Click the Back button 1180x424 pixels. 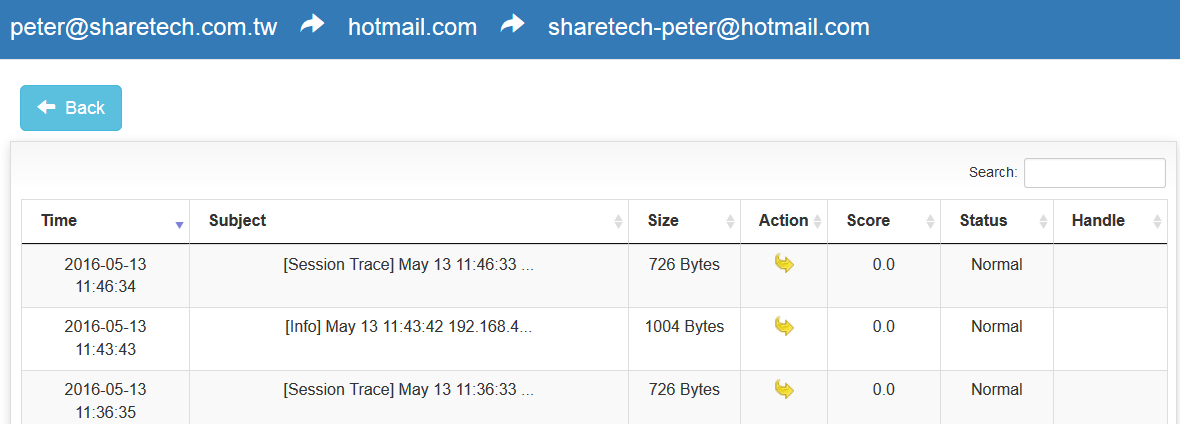tap(71, 108)
